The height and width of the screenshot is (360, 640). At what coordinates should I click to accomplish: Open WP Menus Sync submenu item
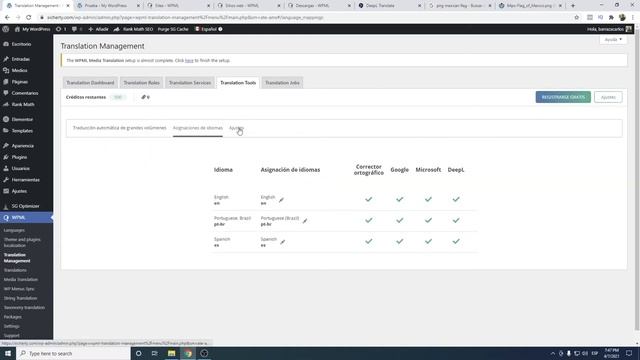coord(19,289)
